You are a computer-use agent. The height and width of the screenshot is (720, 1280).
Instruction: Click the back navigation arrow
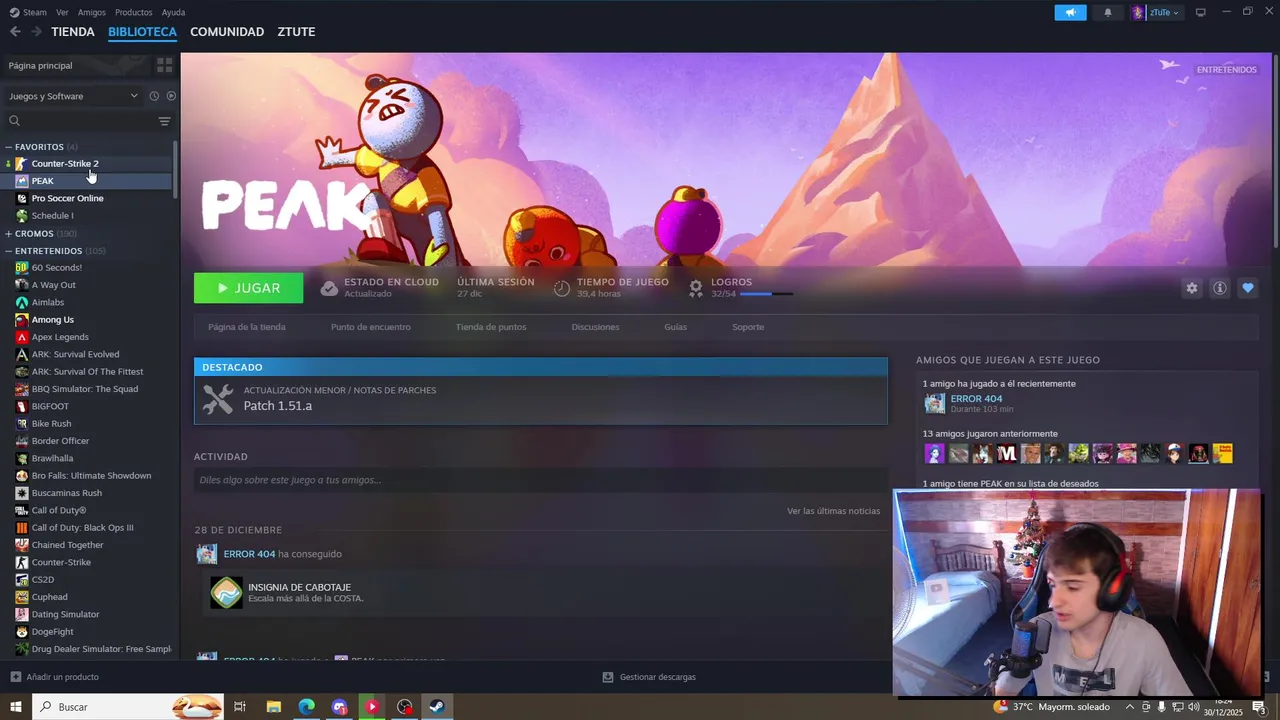tap(15, 32)
